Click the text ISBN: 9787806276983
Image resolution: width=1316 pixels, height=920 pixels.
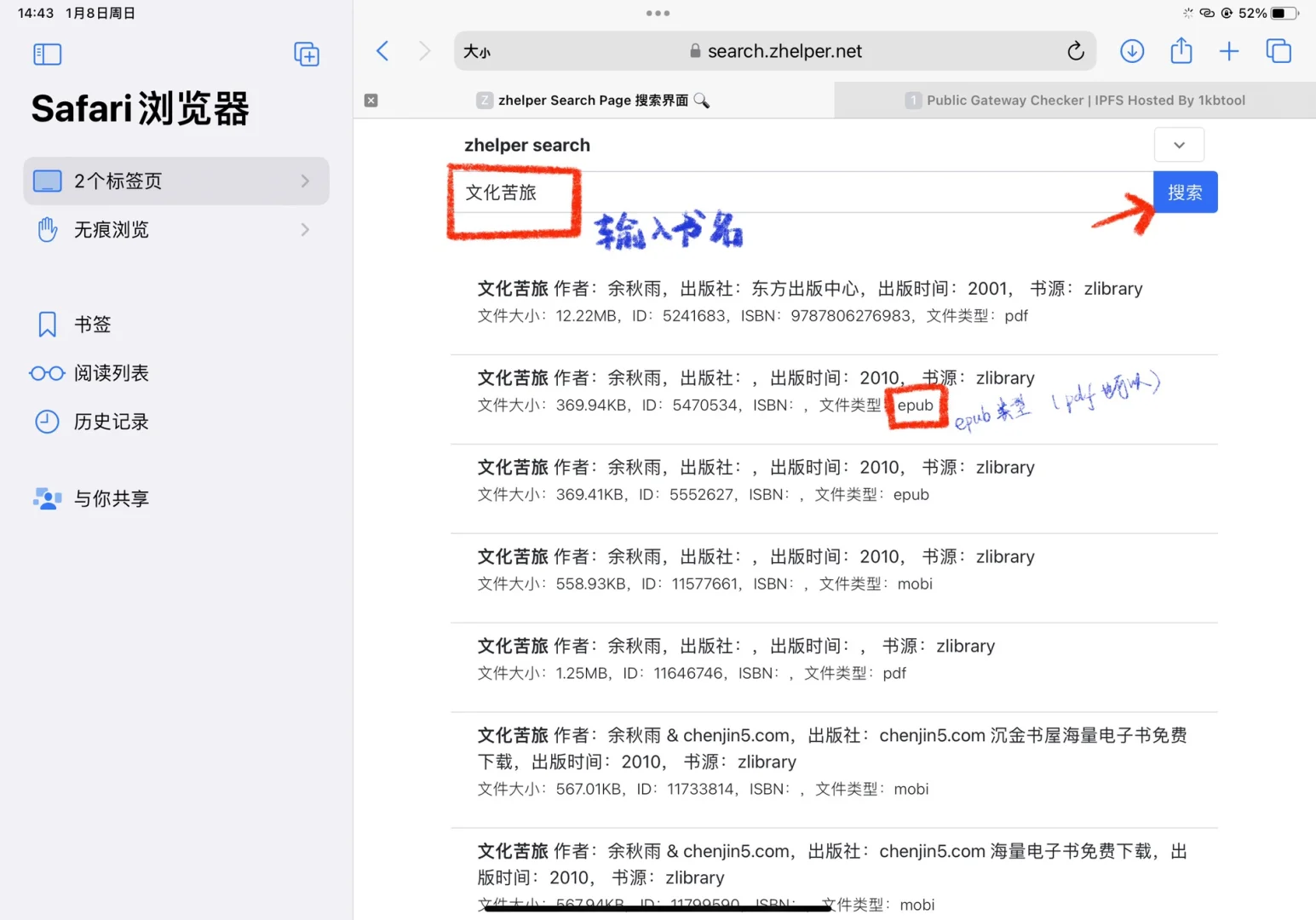pos(826,316)
